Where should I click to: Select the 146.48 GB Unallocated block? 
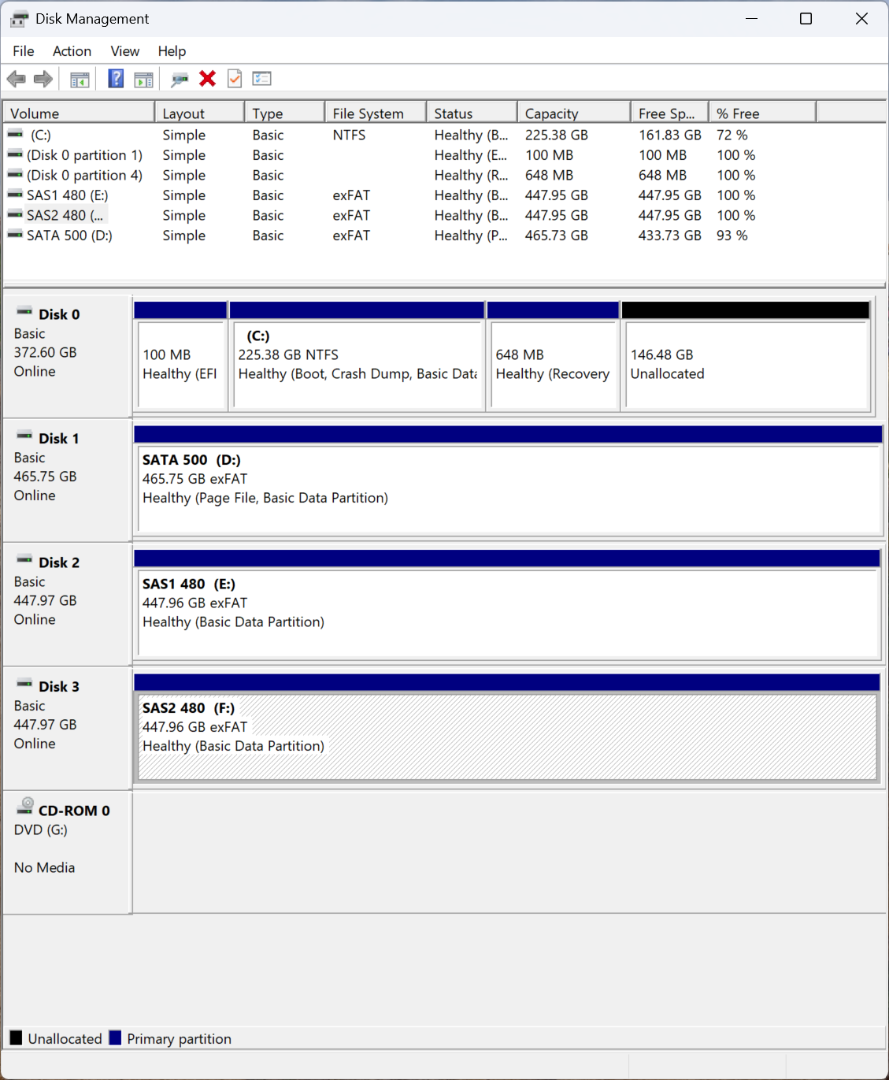pos(746,356)
